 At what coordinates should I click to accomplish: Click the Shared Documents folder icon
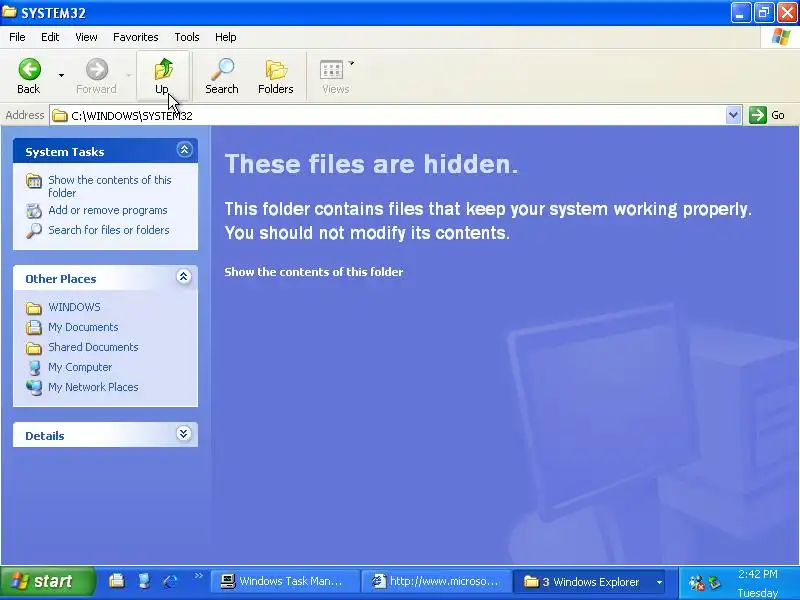point(34,348)
